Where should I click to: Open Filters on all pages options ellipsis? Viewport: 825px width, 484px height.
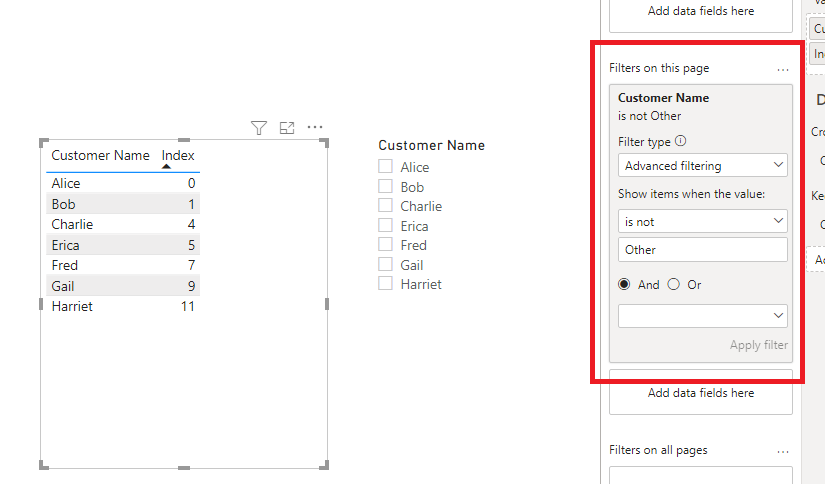pyautogui.click(x=783, y=451)
